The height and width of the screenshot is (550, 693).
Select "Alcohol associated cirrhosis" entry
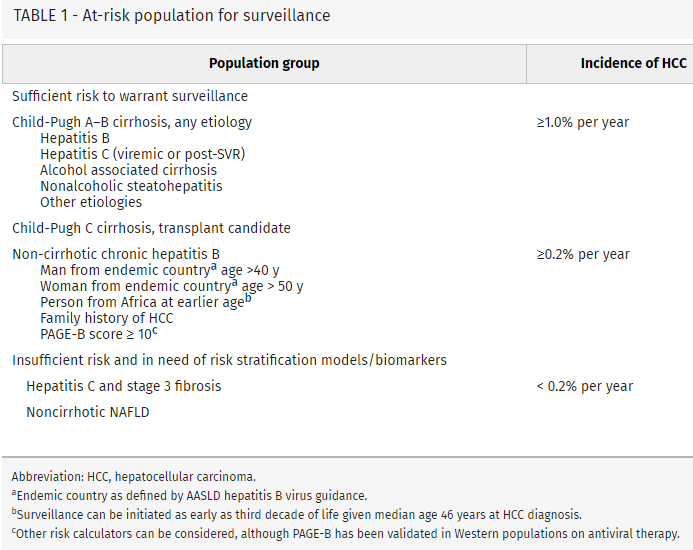pyautogui.click(x=128, y=170)
